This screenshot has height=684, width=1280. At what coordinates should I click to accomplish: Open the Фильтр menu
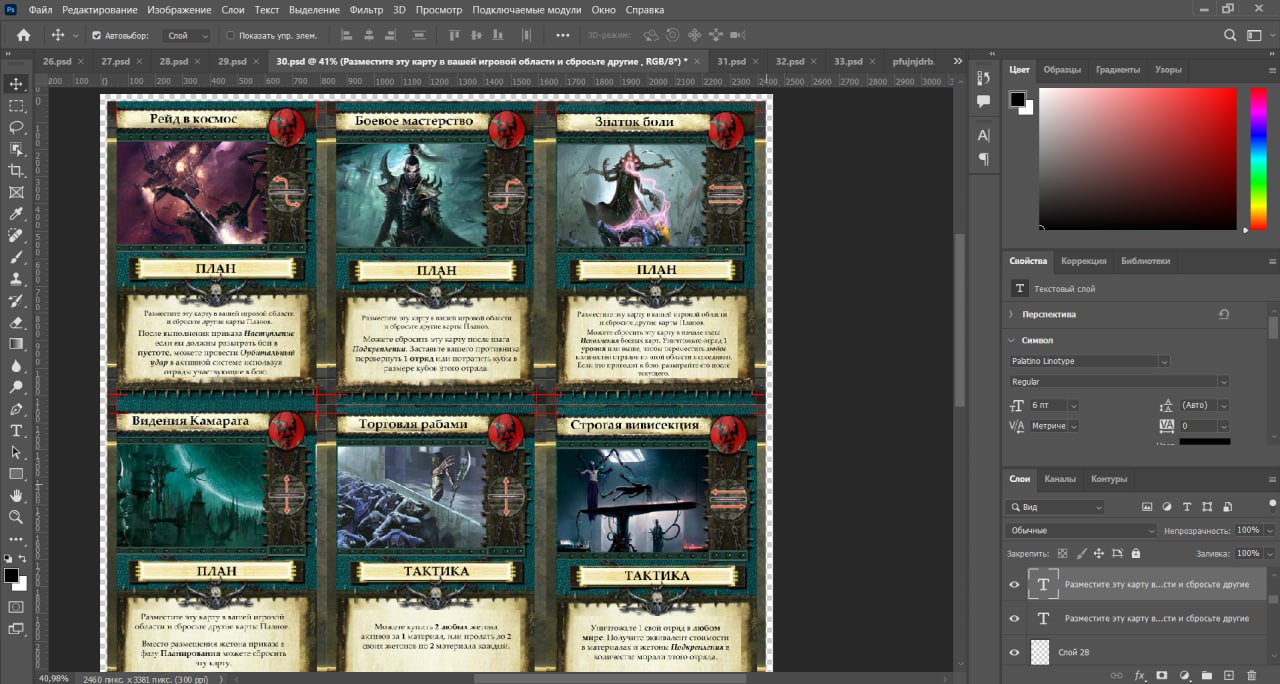[x=367, y=10]
